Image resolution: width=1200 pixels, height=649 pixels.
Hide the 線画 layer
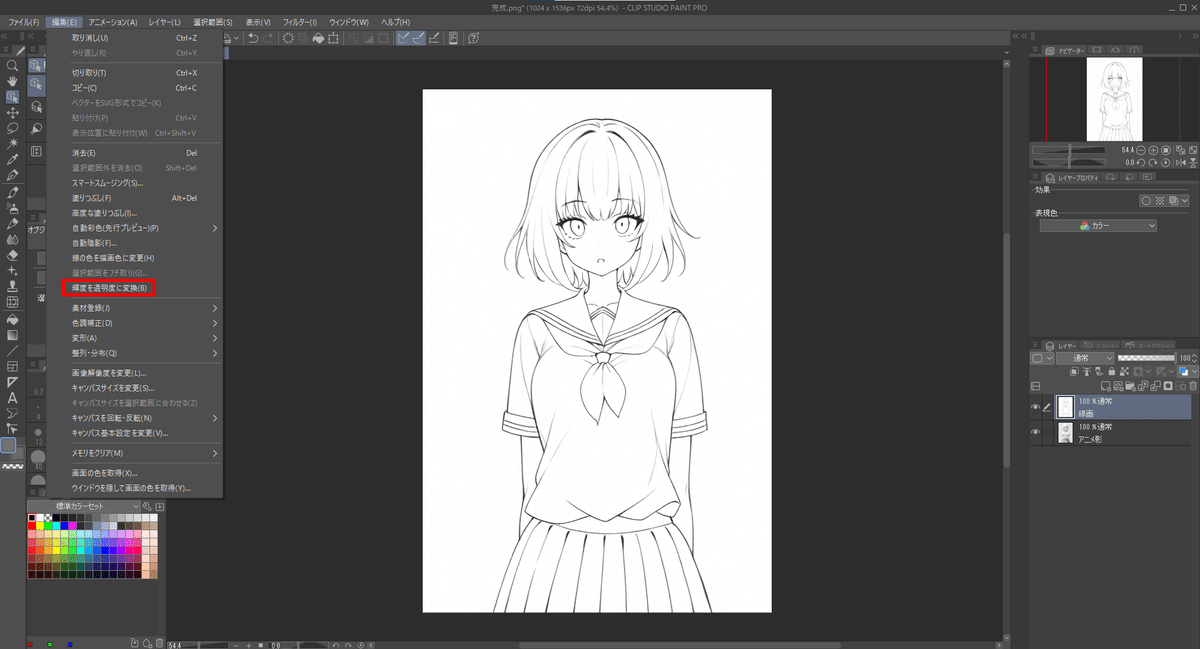1035,407
